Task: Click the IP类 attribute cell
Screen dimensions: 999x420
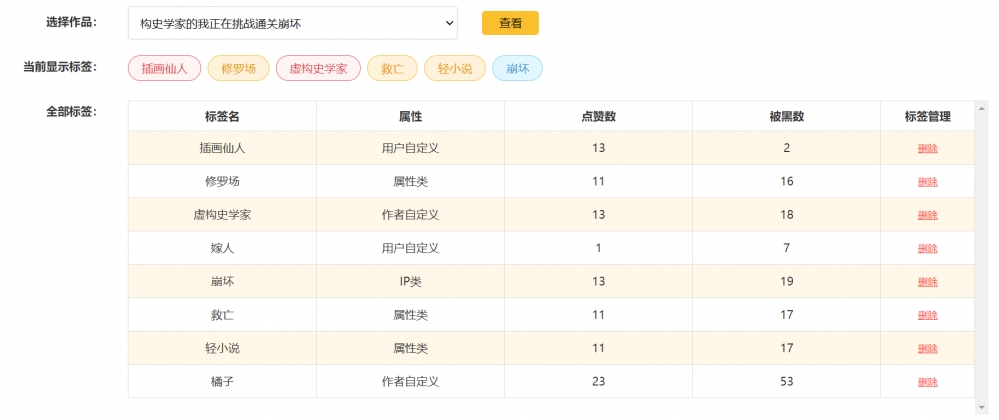Action: [410, 281]
